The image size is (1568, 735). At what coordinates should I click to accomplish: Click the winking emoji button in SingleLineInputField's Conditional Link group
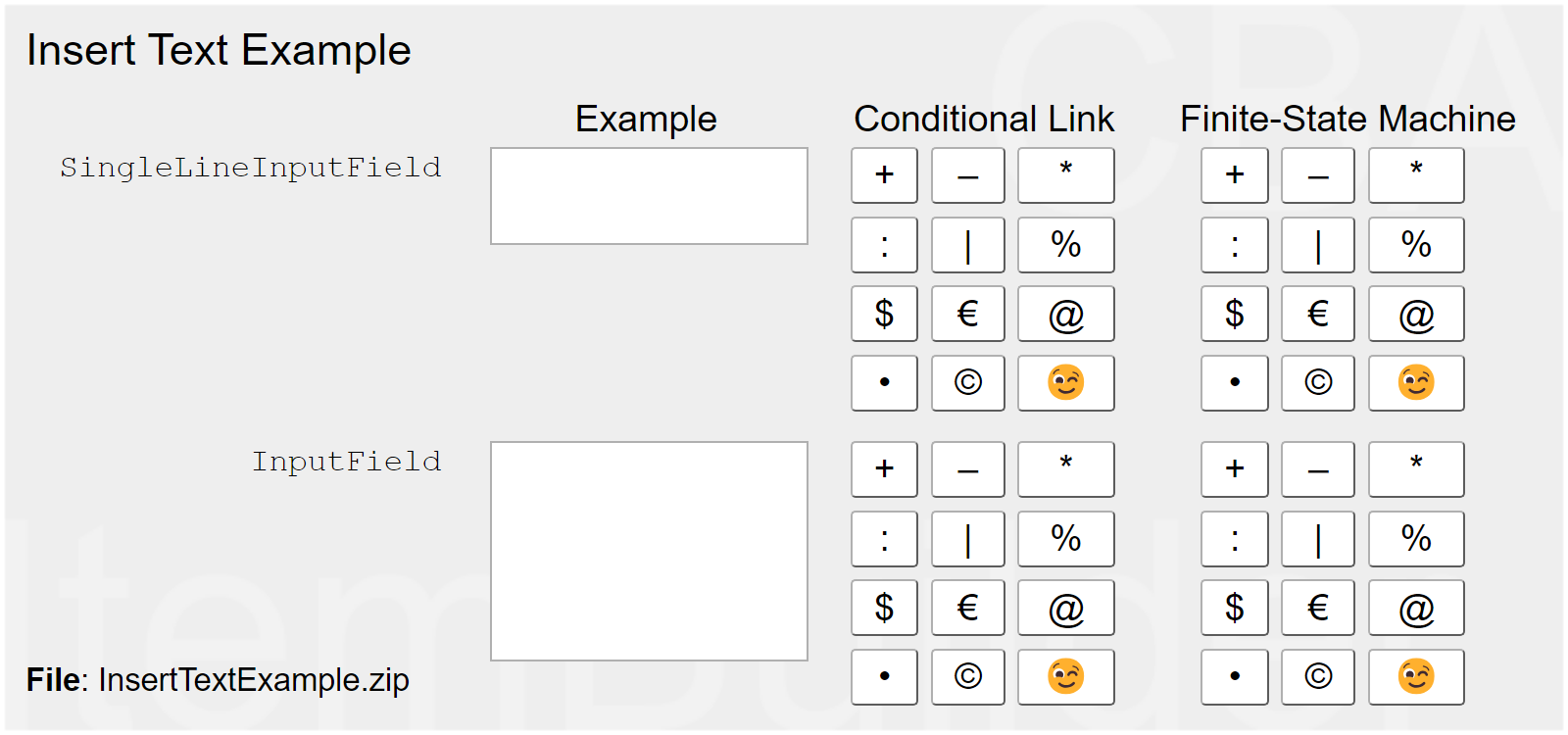[x=1065, y=382]
